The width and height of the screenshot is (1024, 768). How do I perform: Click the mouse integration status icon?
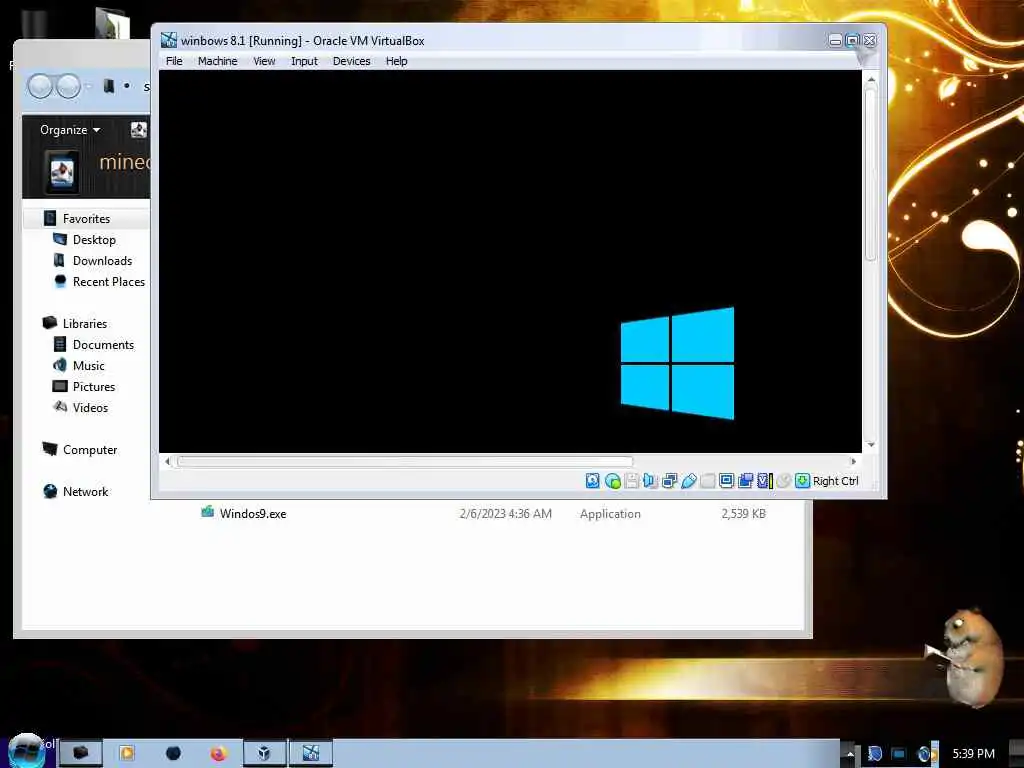pyautogui.click(x=784, y=481)
